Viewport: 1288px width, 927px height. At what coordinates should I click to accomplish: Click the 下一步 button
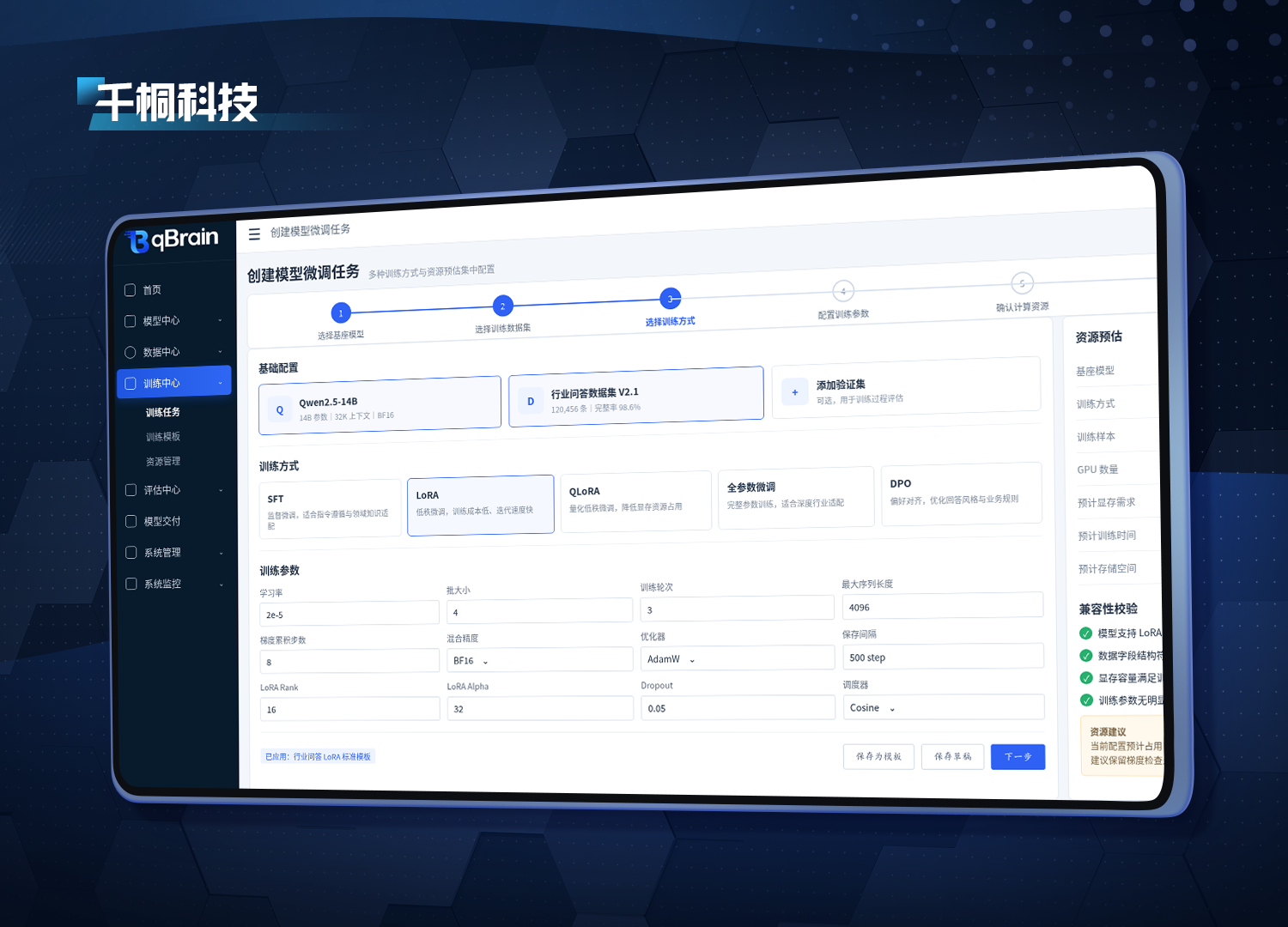(1018, 756)
